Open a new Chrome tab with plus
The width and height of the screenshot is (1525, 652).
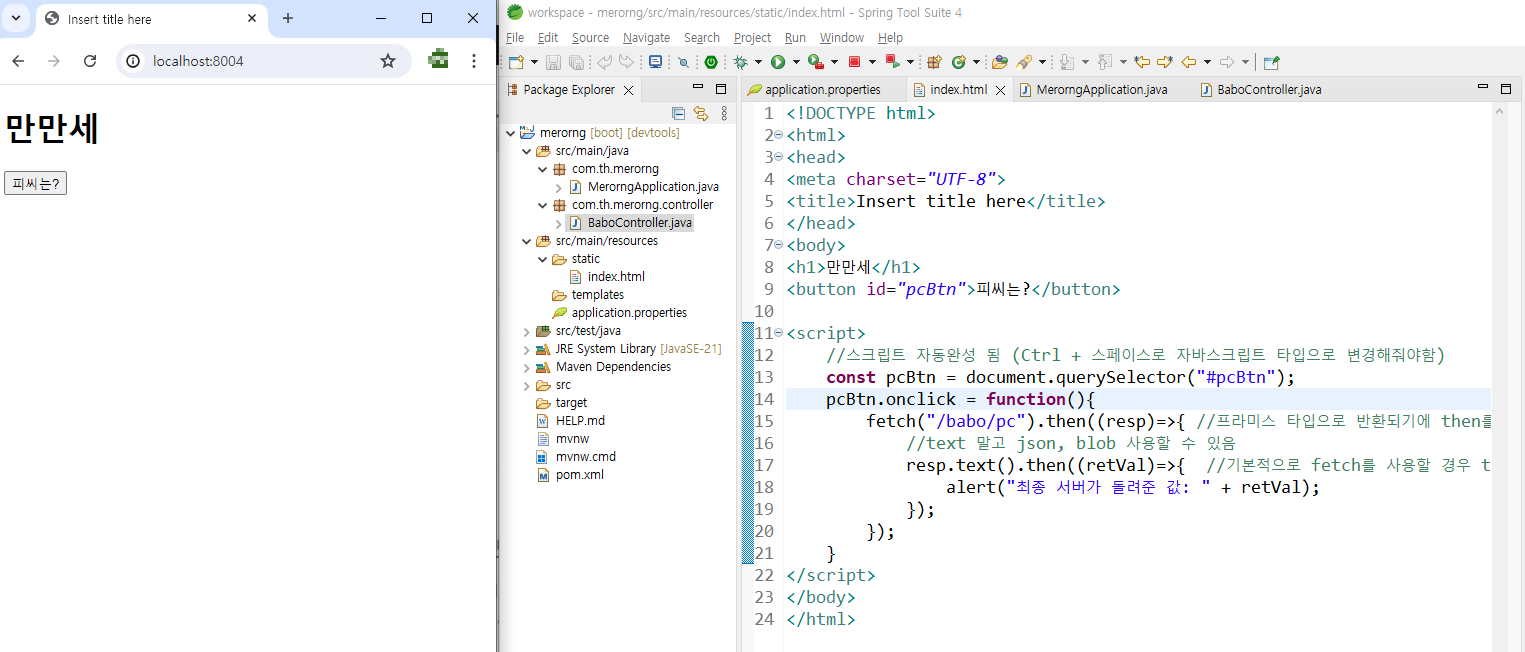click(288, 18)
